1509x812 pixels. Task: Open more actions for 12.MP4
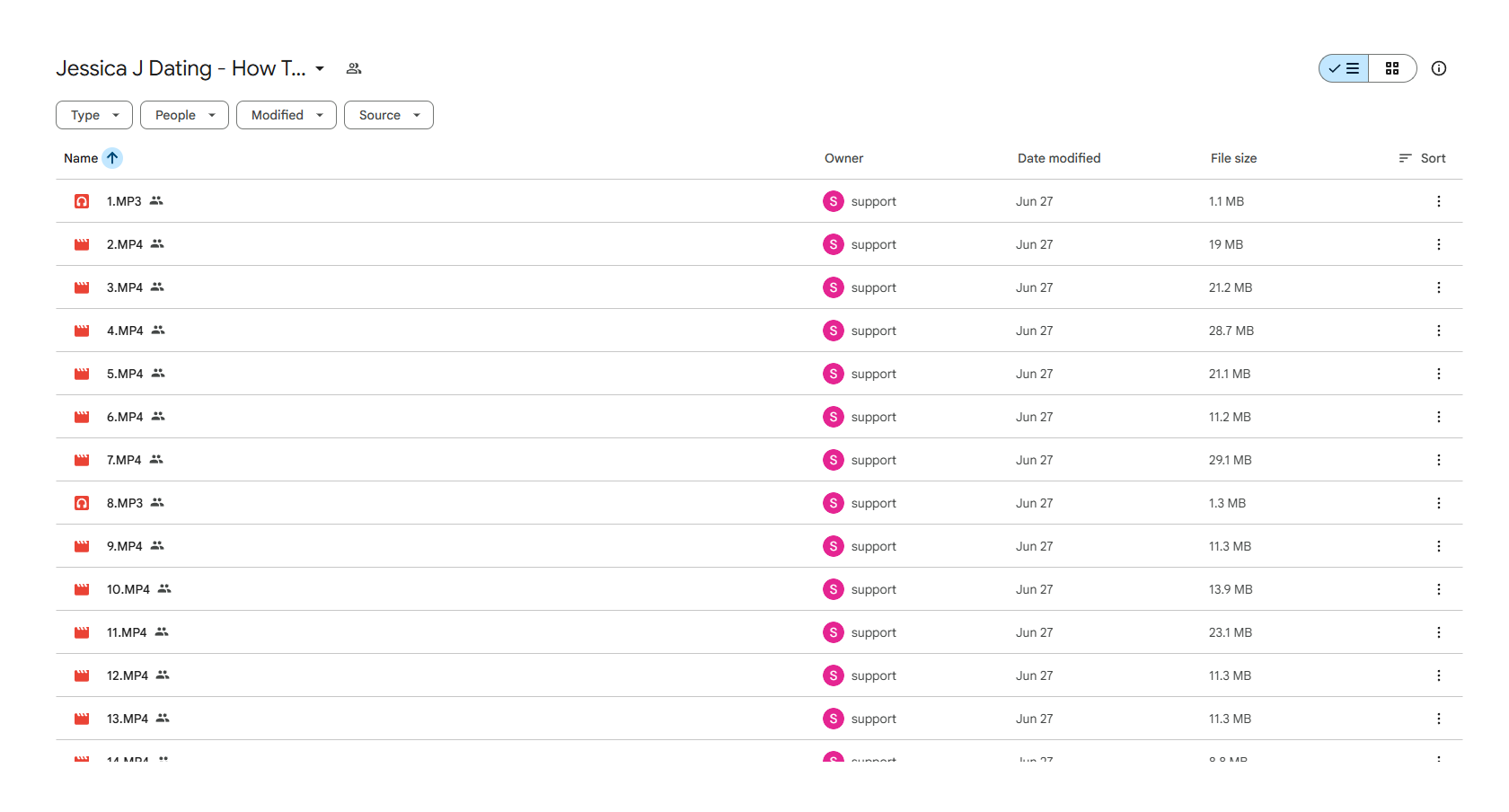point(1439,675)
